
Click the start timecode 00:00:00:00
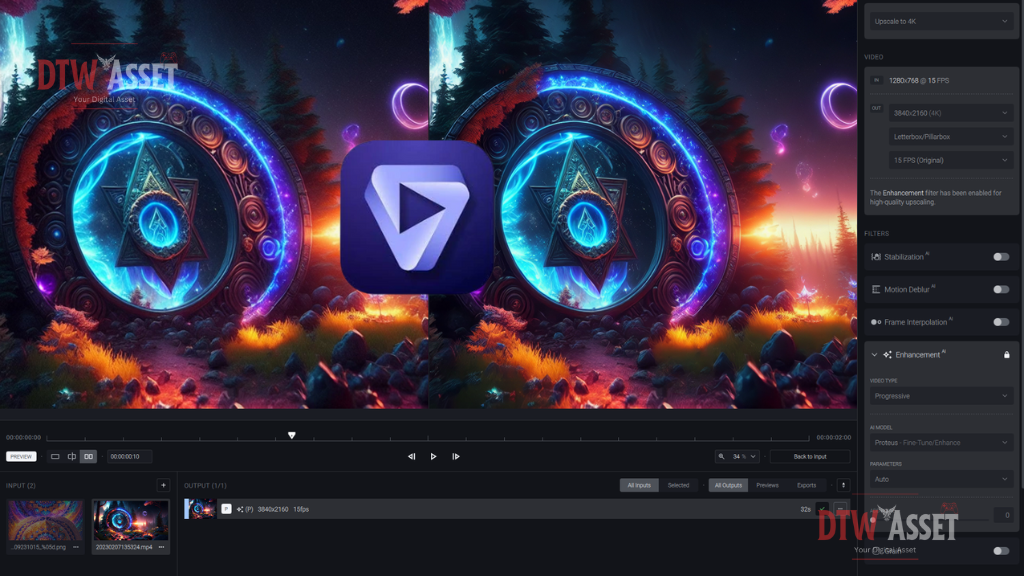[24, 437]
